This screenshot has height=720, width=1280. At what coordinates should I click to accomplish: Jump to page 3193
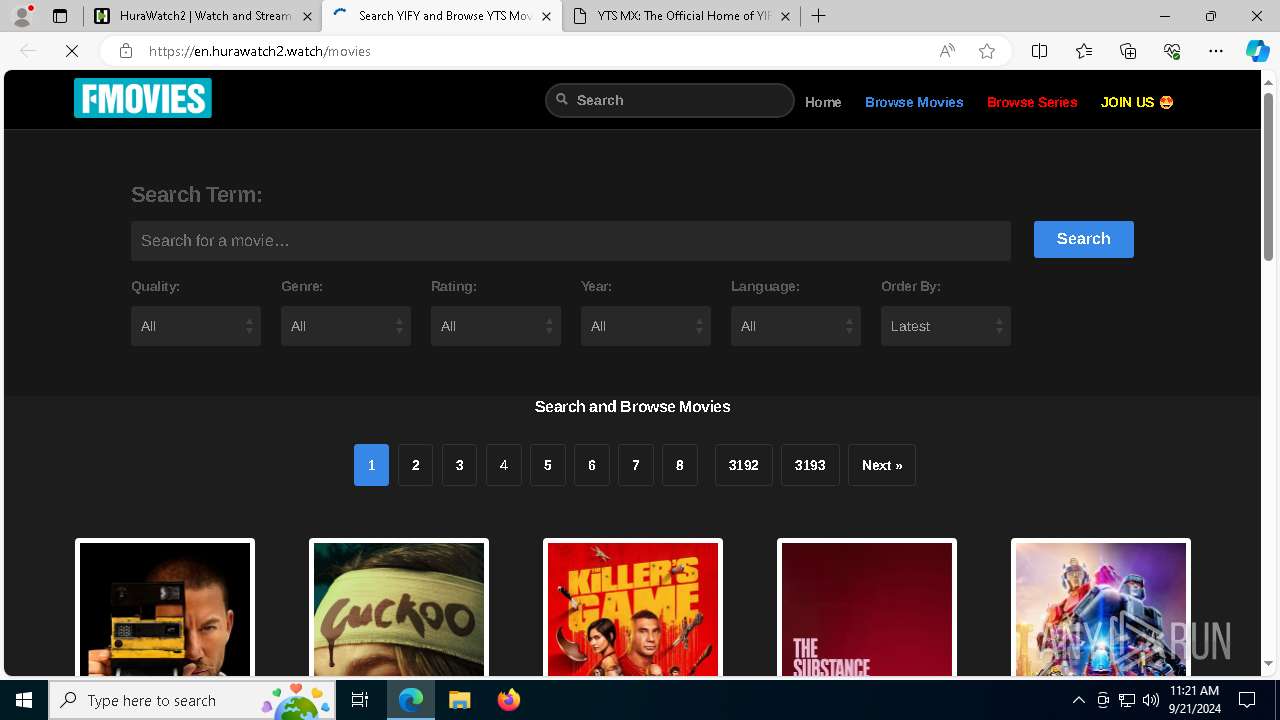[810, 465]
